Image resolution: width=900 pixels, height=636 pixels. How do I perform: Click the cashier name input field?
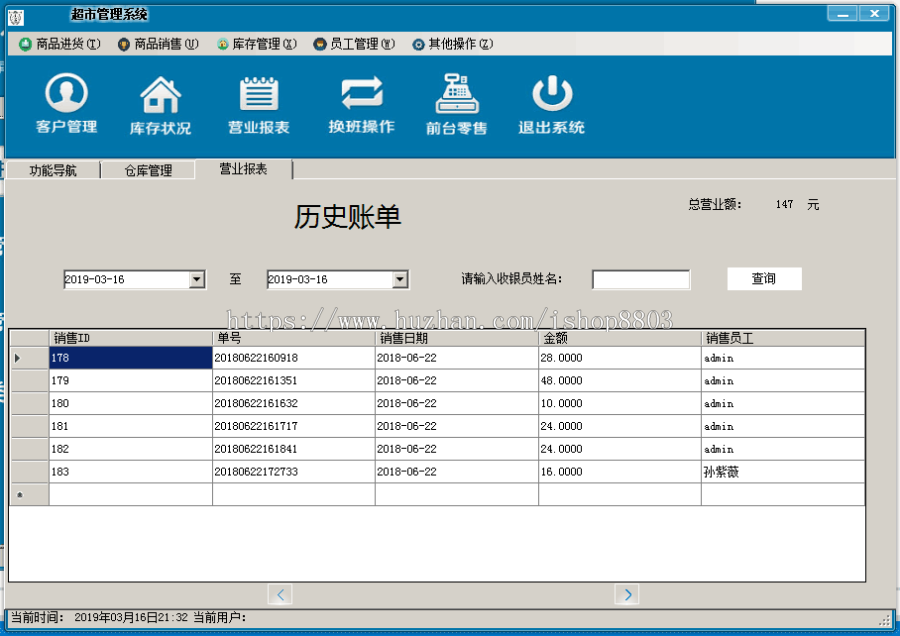(x=640, y=279)
